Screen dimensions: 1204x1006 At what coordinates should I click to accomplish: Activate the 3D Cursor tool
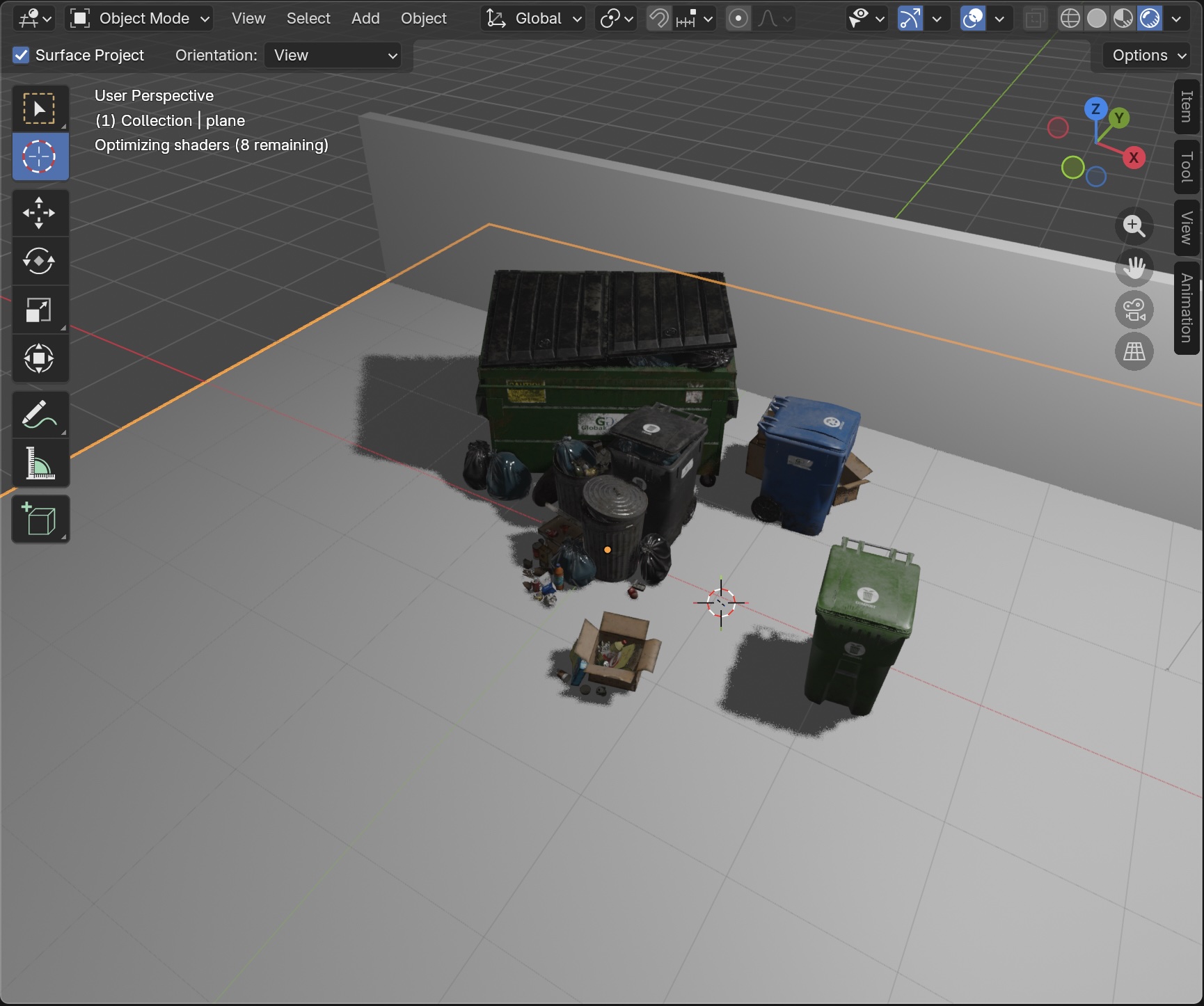[x=40, y=157]
